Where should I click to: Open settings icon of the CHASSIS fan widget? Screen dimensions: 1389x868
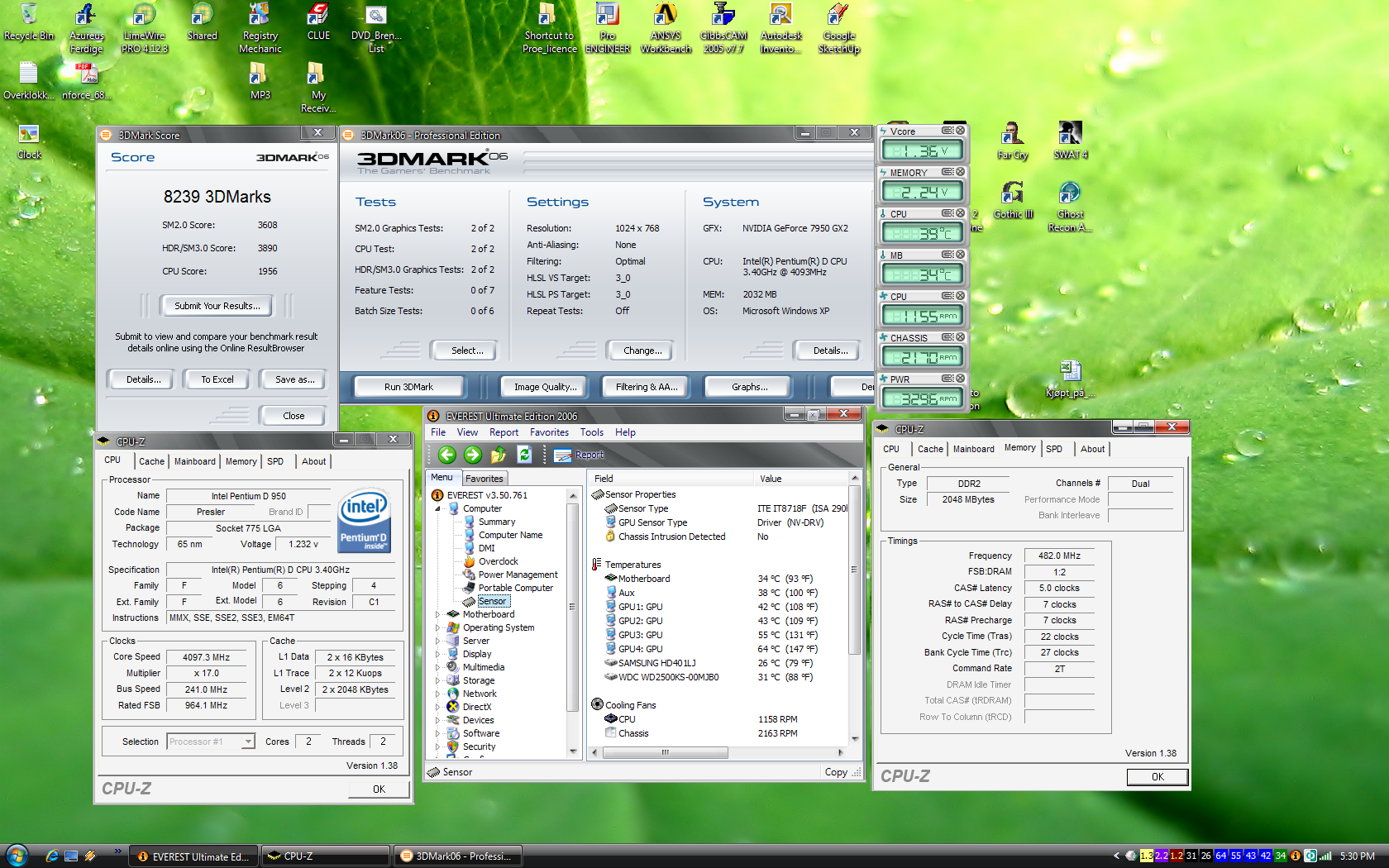click(947, 337)
